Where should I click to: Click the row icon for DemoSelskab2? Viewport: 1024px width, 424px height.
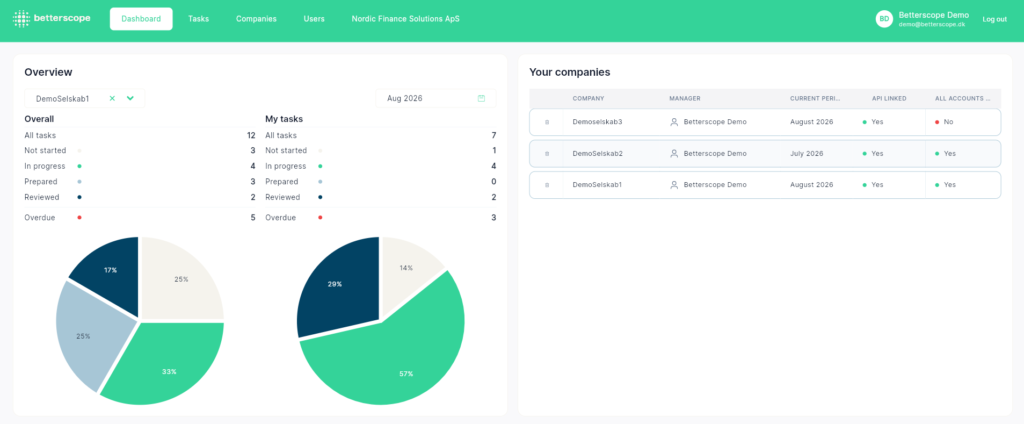pyautogui.click(x=547, y=154)
